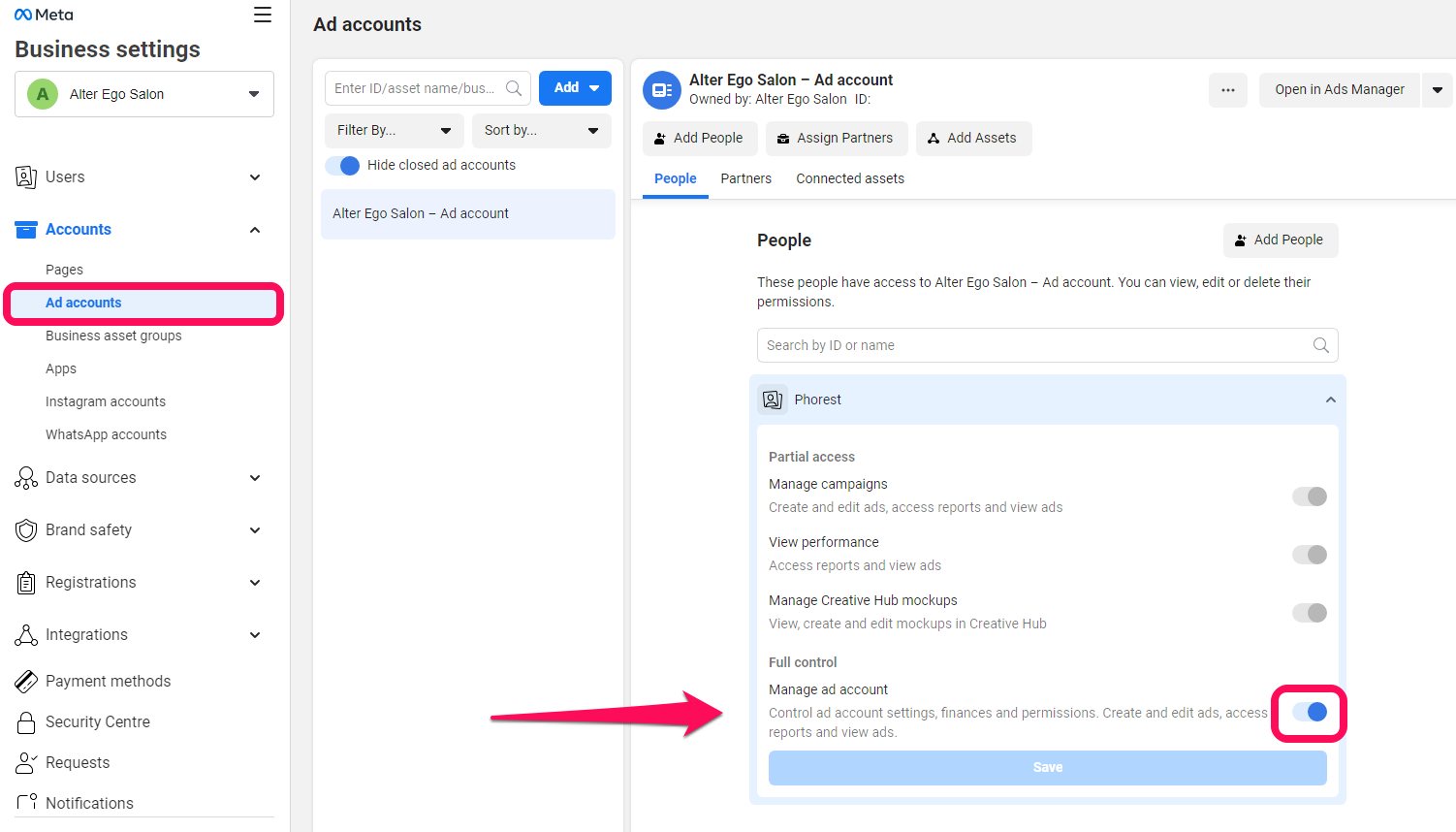Click the Alter Ego Salon avatar icon
The height and width of the screenshot is (832, 1456).
point(43,94)
